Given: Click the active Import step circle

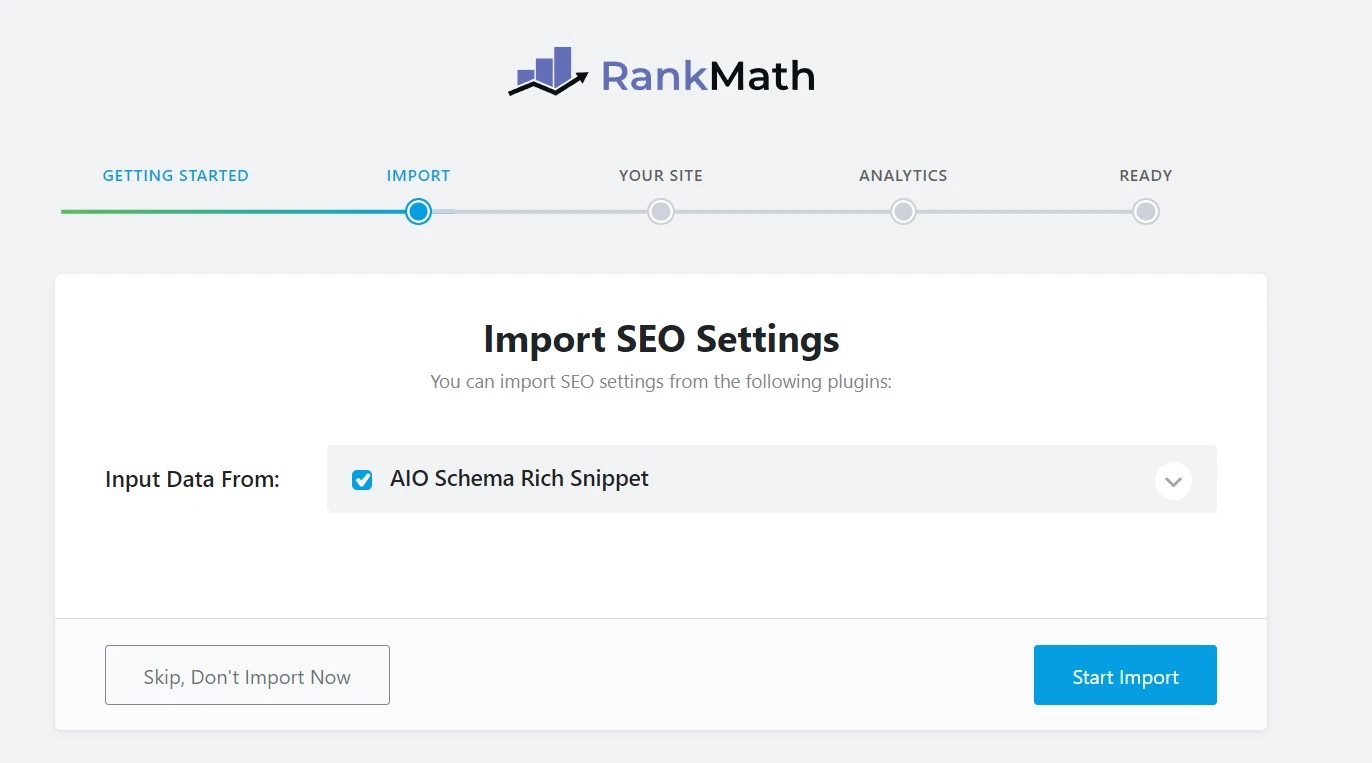Looking at the screenshot, I should [418, 212].
